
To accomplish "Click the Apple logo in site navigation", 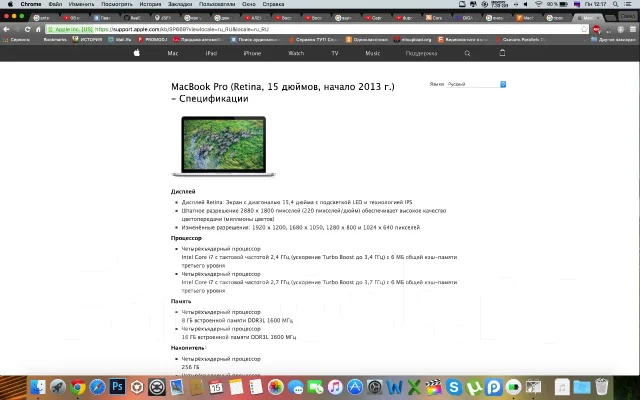I will 137,53.
